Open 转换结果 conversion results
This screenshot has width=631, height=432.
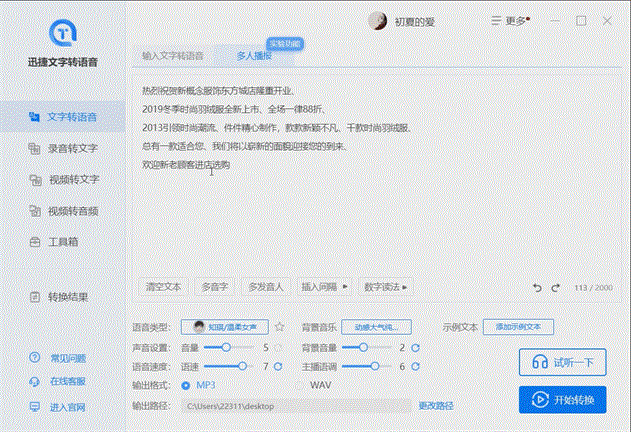click(x=70, y=297)
